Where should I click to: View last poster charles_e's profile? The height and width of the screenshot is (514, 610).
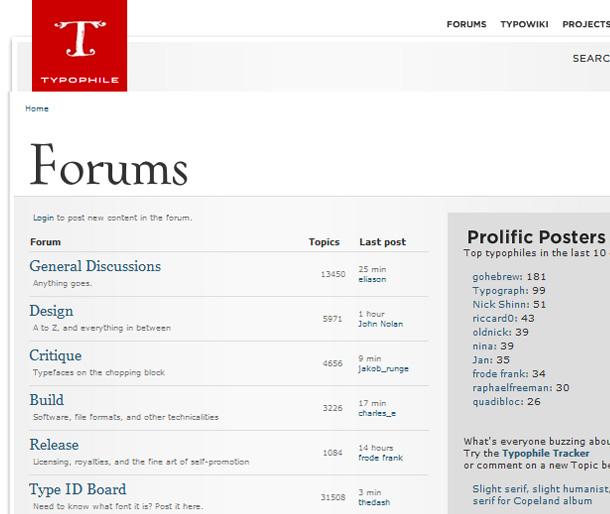tap(377, 413)
